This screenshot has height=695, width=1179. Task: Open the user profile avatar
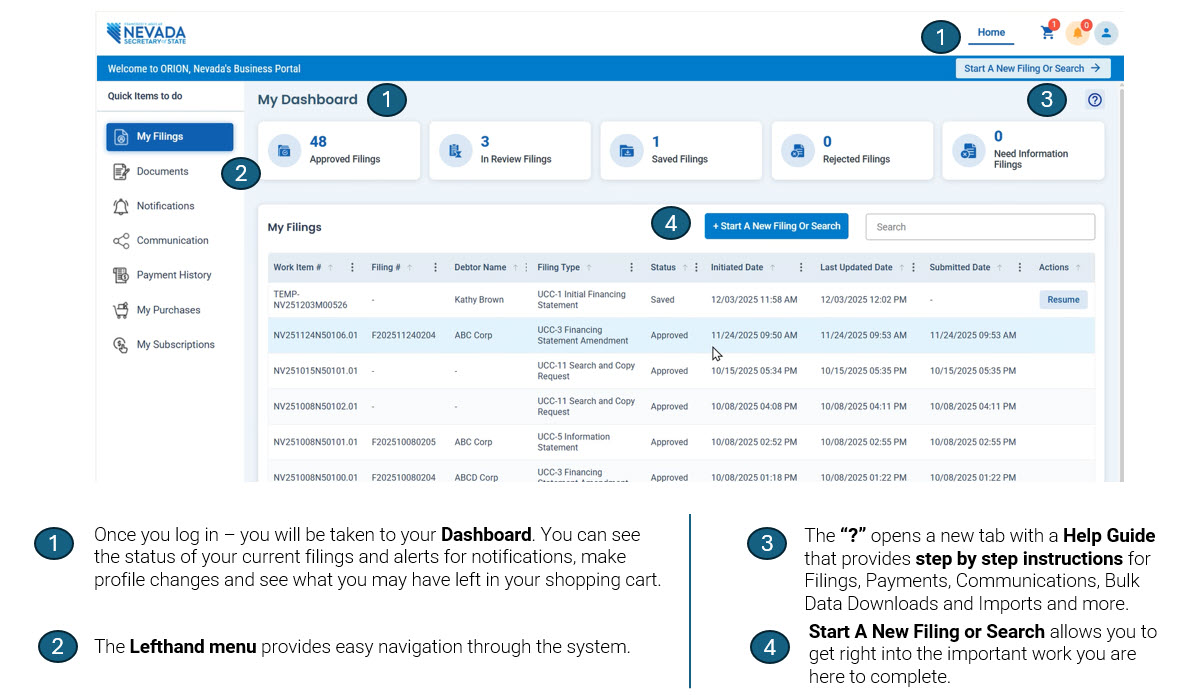tap(1106, 33)
